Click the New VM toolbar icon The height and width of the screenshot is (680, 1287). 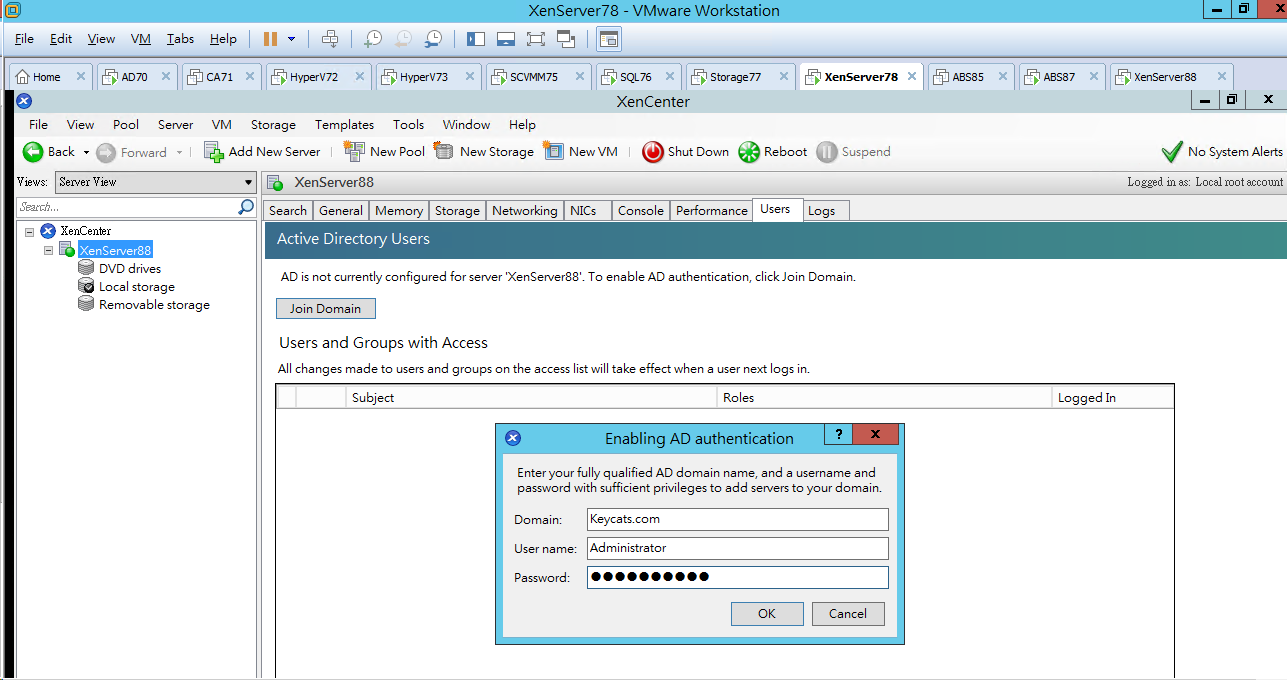(553, 151)
